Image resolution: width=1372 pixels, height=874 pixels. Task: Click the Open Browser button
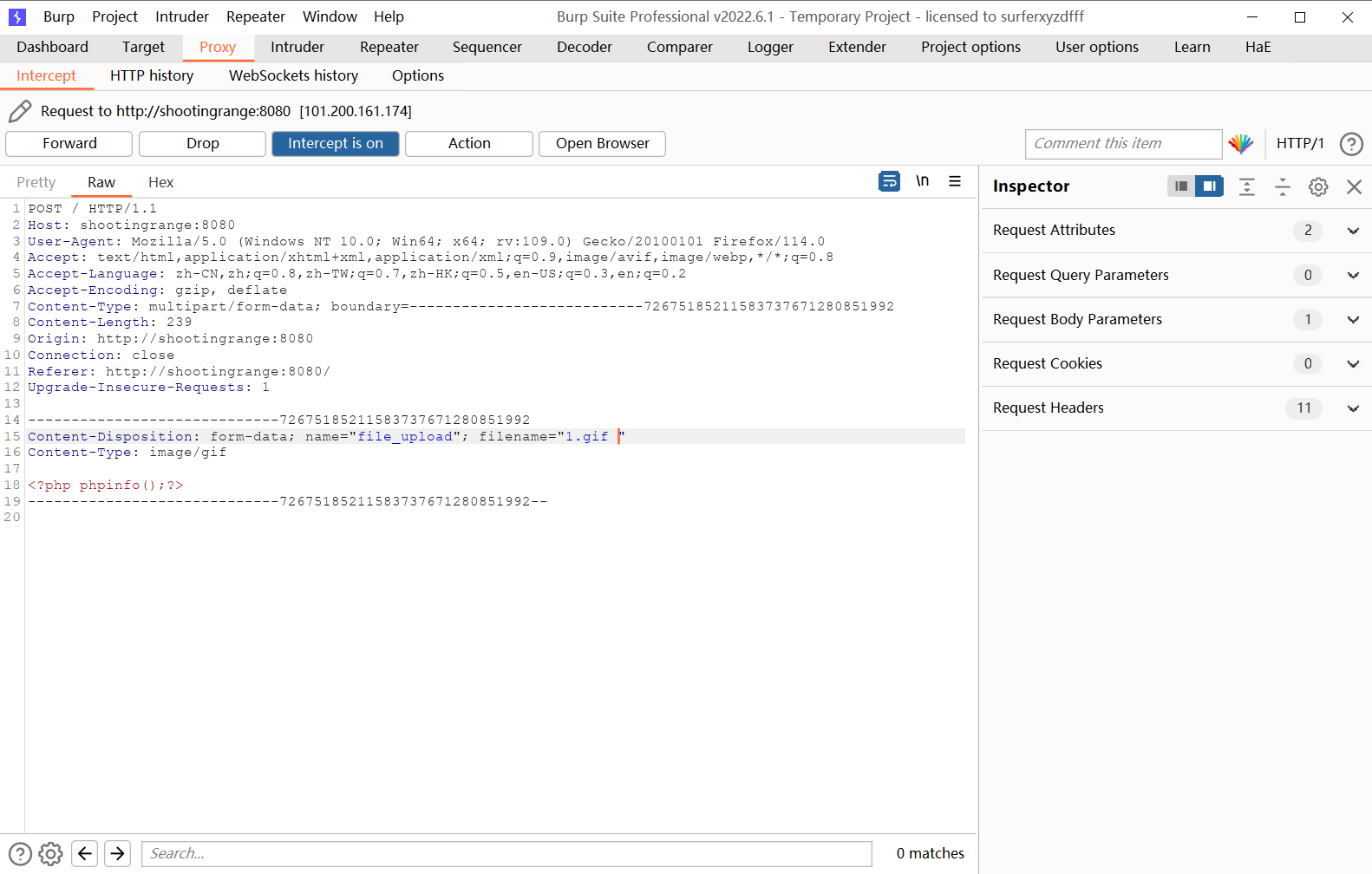coord(602,144)
